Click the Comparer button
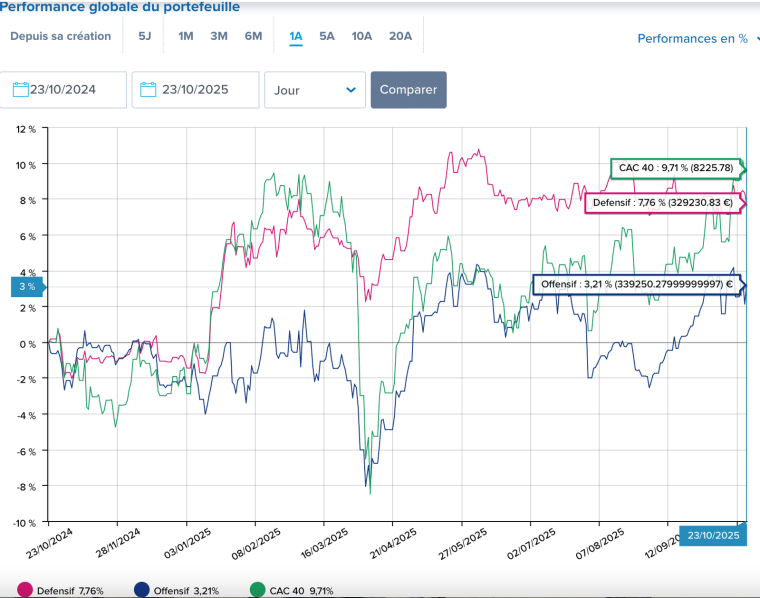Screen dimensions: 760x598 click(x=408, y=89)
